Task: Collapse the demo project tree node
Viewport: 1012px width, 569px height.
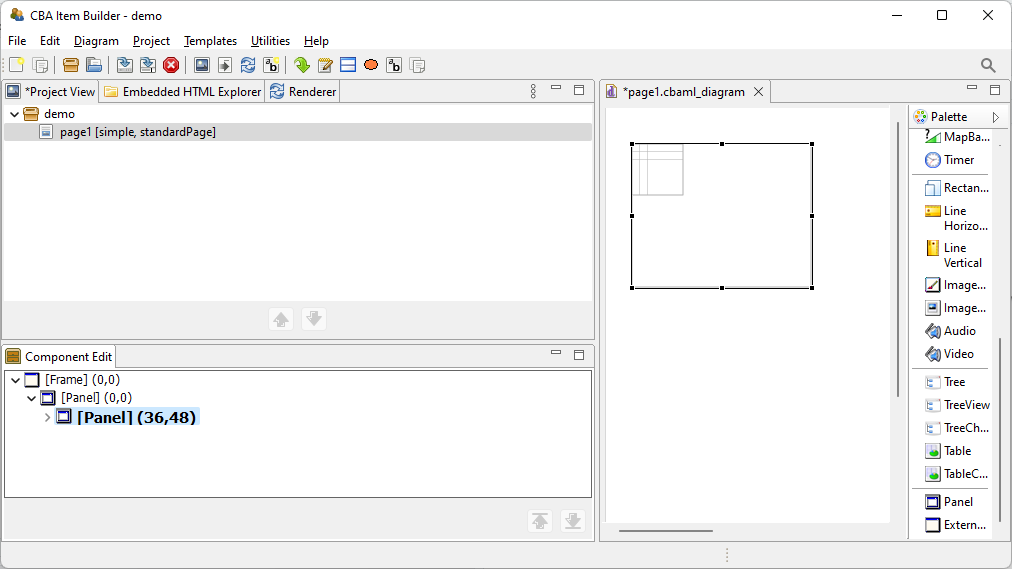Action: [x=14, y=114]
